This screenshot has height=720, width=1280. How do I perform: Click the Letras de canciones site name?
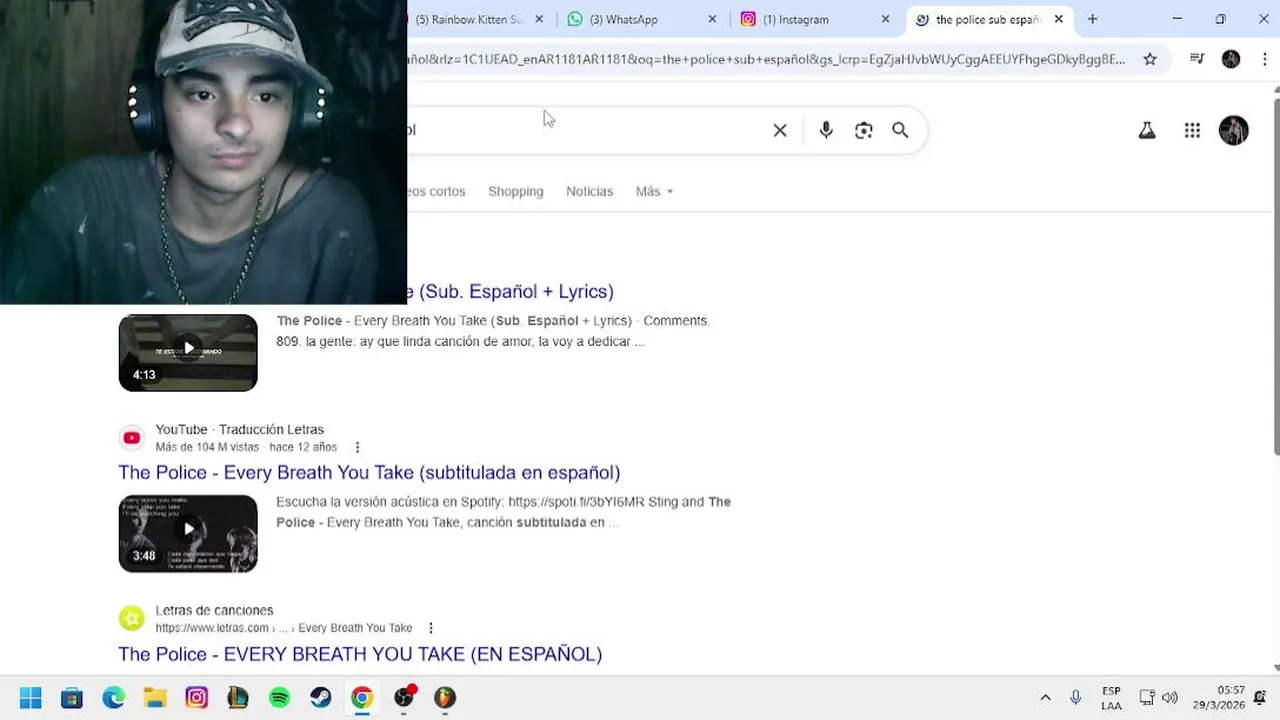pos(214,610)
